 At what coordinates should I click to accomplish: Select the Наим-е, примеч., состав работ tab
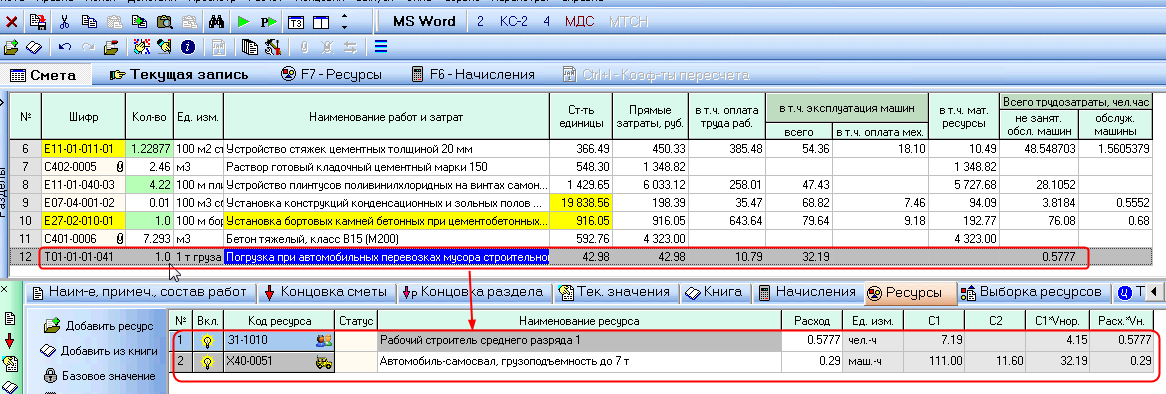pyautogui.click(x=141, y=291)
